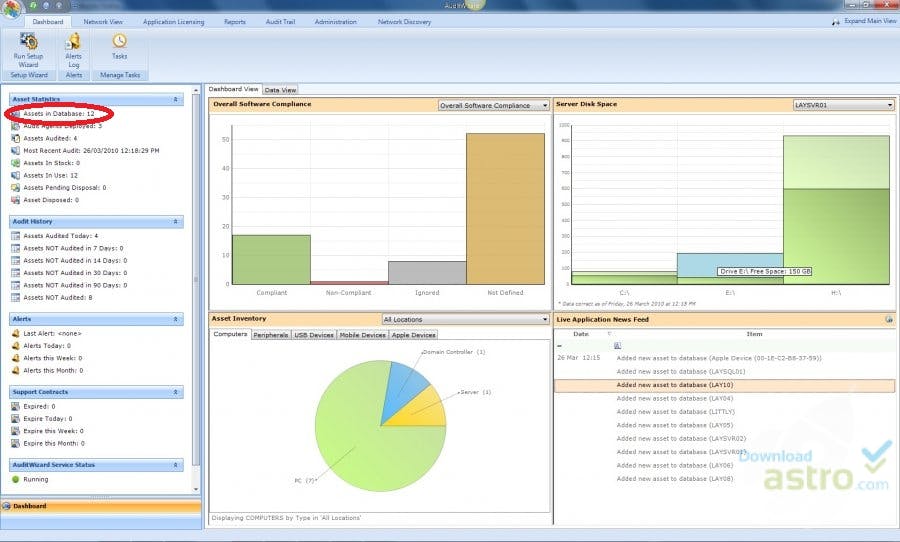
Task: Collapse the Support Contracts panel
Action: (x=175, y=392)
